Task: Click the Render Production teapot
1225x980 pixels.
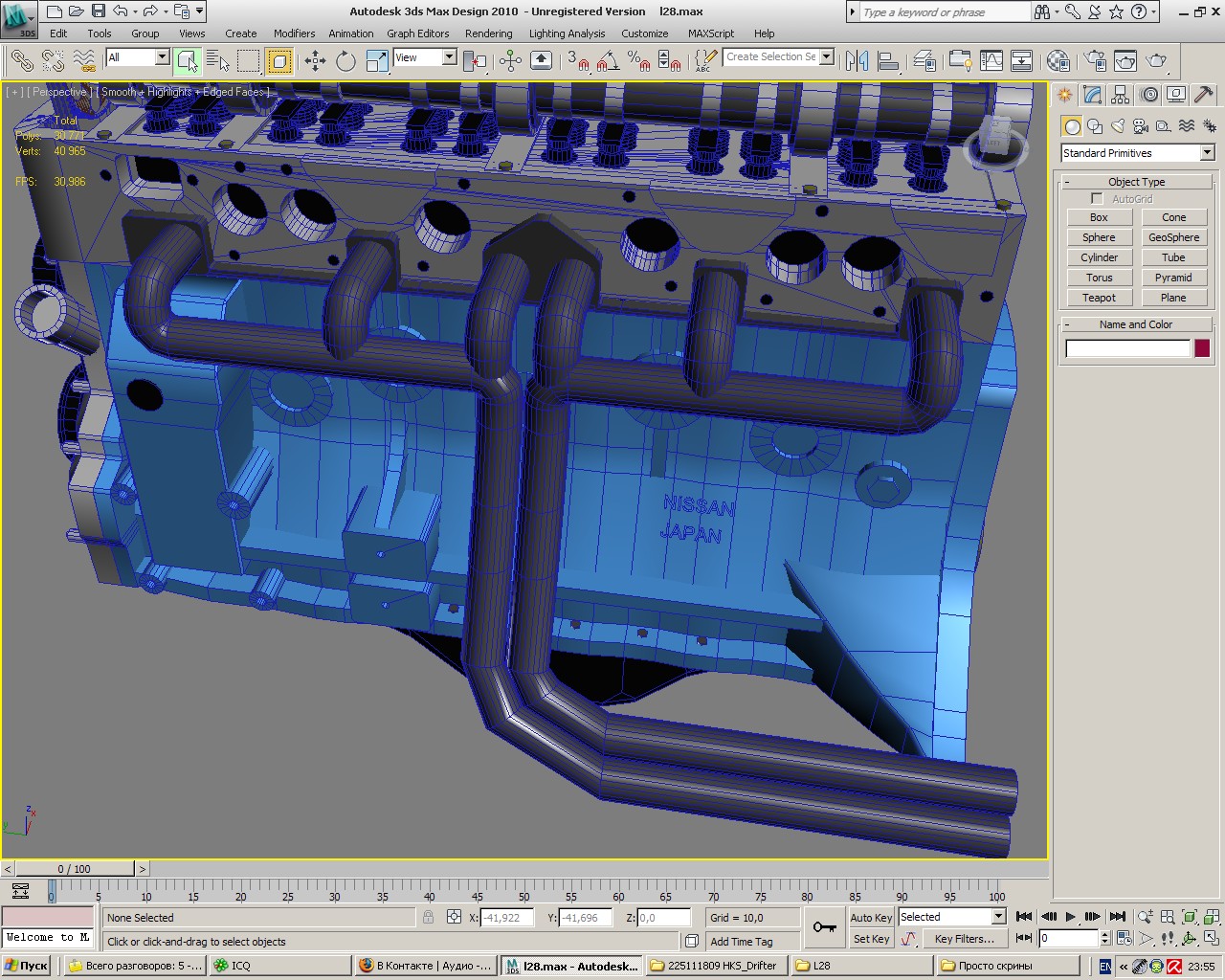Action: [1157, 61]
